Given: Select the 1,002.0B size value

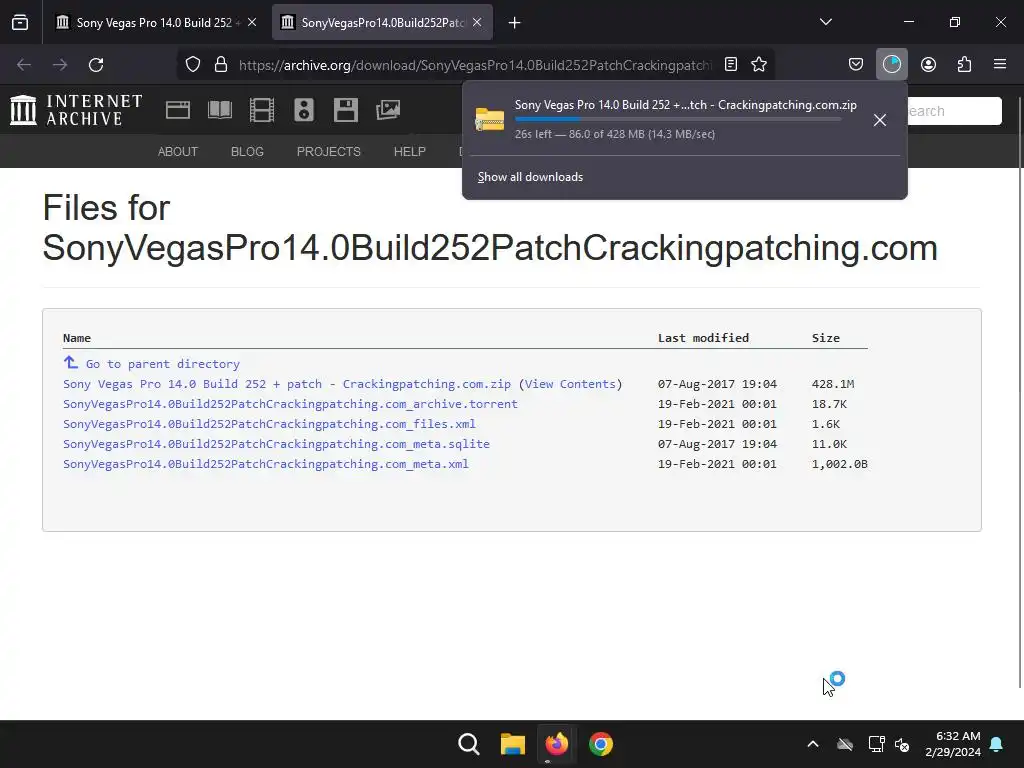Looking at the screenshot, I should click(x=840, y=464).
